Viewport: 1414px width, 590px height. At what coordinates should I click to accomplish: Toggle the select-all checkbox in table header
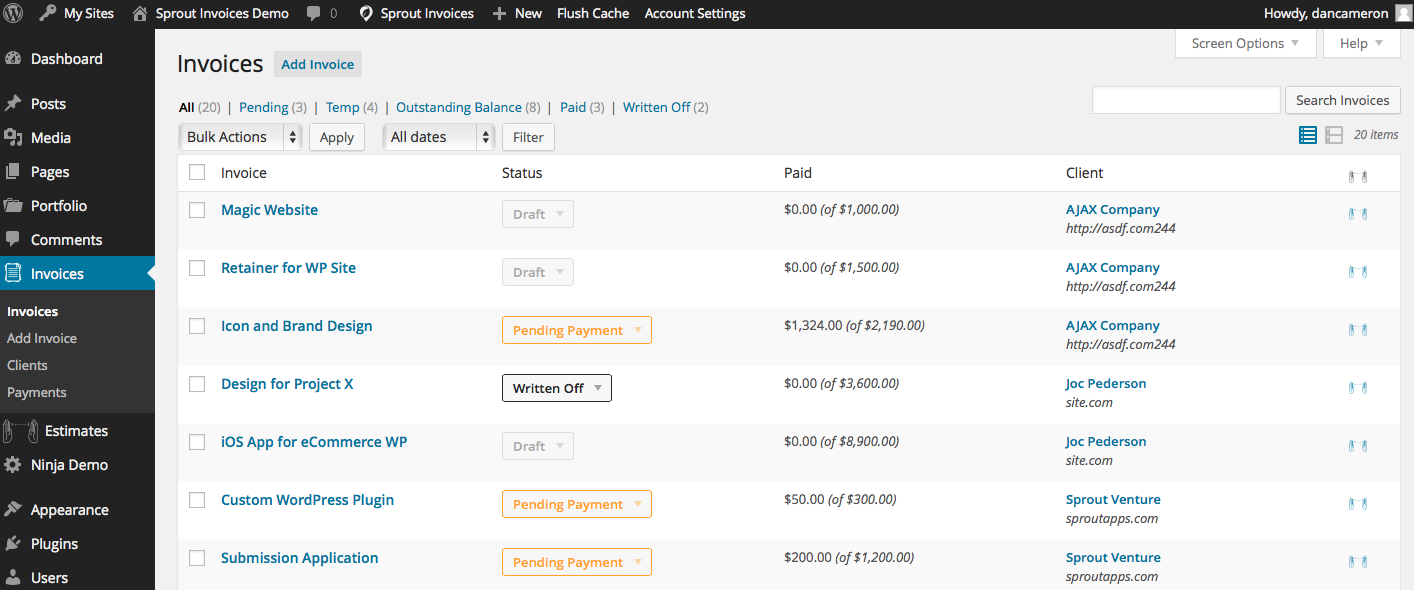[197, 173]
